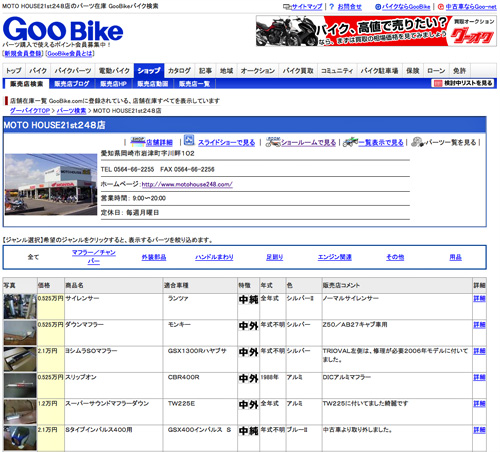The image size is (500, 452).
Task: Filter by マフラー/チャンバー genre
Action: coord(94,257)
